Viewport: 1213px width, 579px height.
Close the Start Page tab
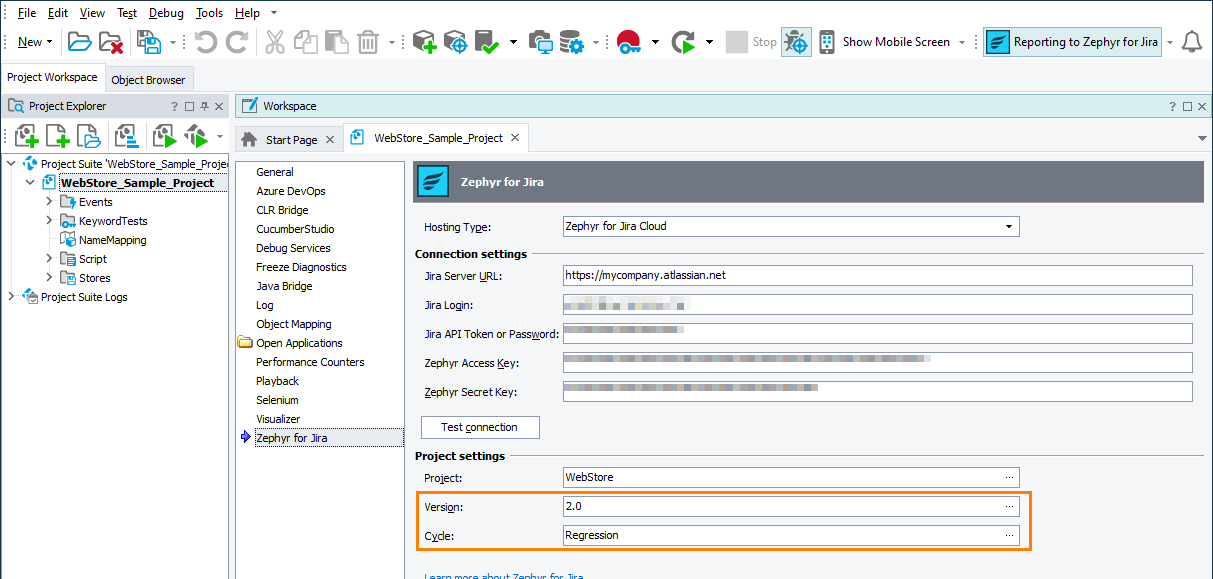[329, 140]
